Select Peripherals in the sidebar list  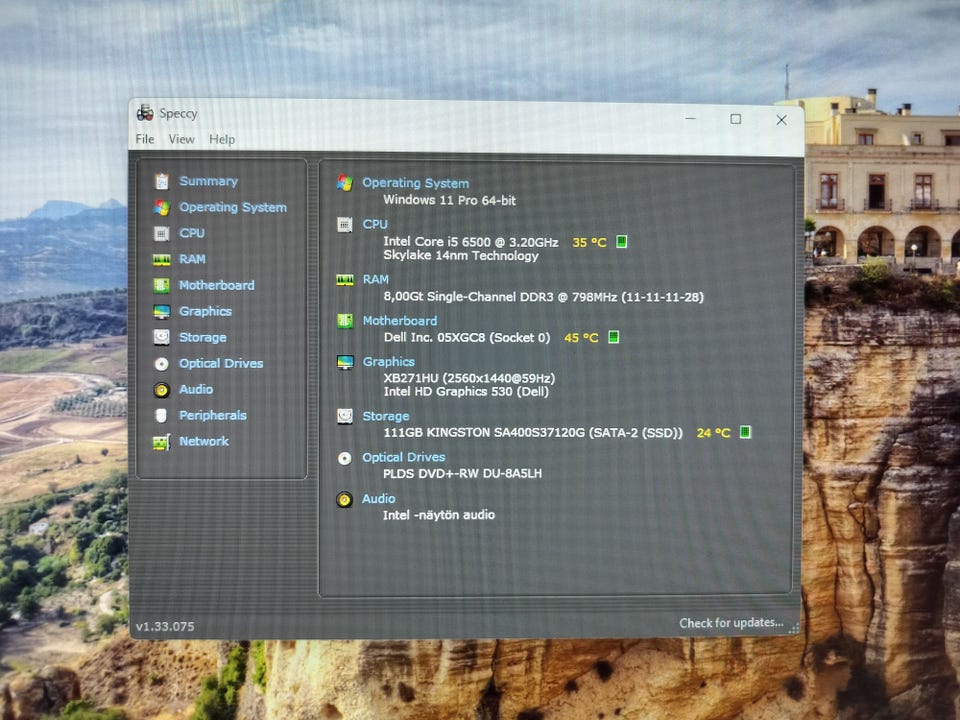[x=212, y=416]
